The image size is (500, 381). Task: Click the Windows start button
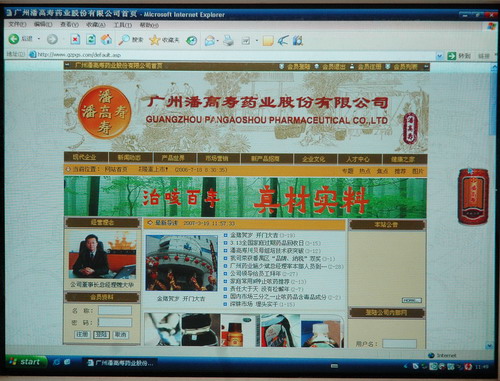click(x=25, y=362)
